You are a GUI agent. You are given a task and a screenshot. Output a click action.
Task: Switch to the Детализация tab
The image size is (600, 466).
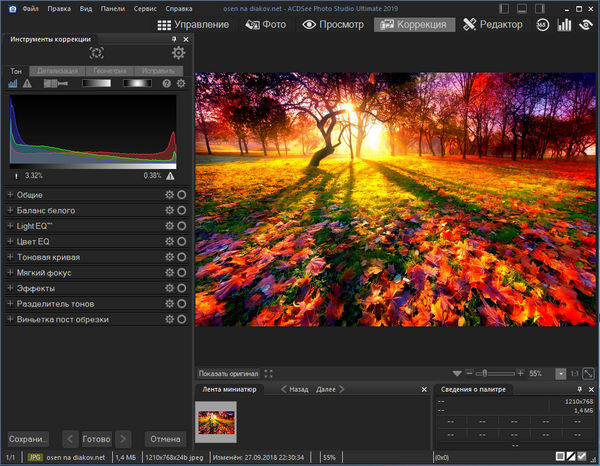(x=56, y=71)
